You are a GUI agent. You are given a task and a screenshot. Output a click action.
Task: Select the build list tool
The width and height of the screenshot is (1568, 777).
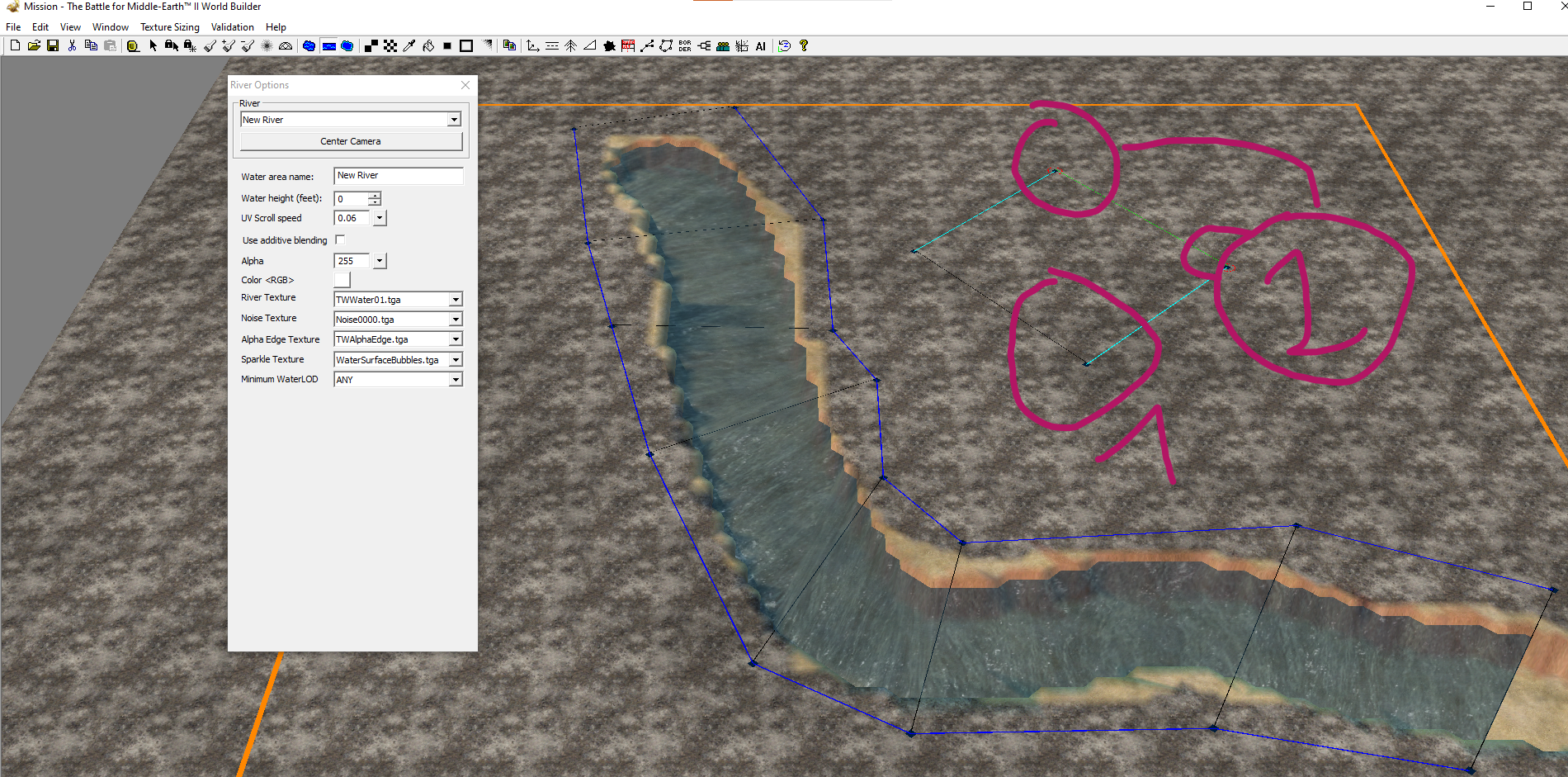(628, 45)
